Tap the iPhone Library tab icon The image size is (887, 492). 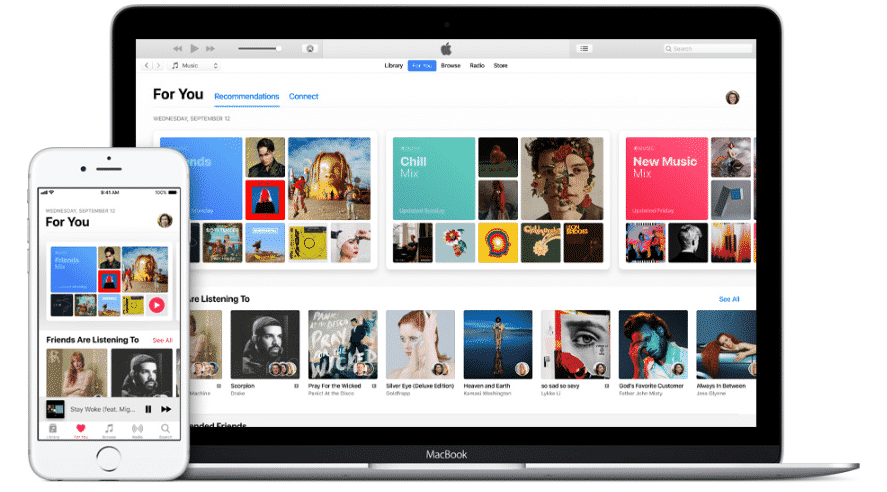[53, 428]
